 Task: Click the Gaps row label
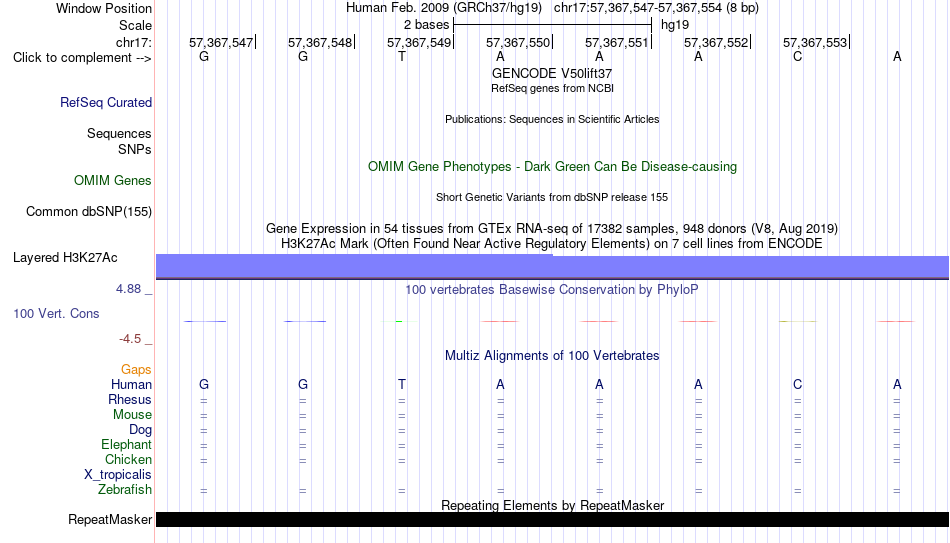[x=136, y=370]
